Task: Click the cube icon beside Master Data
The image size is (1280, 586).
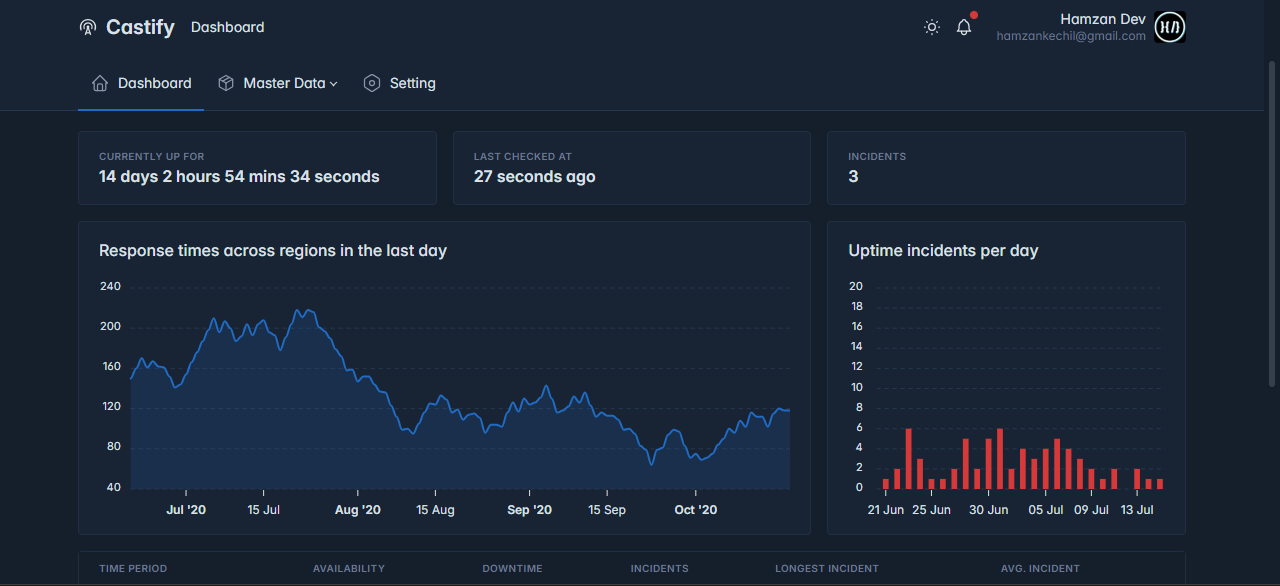Action: coord(226,84)
